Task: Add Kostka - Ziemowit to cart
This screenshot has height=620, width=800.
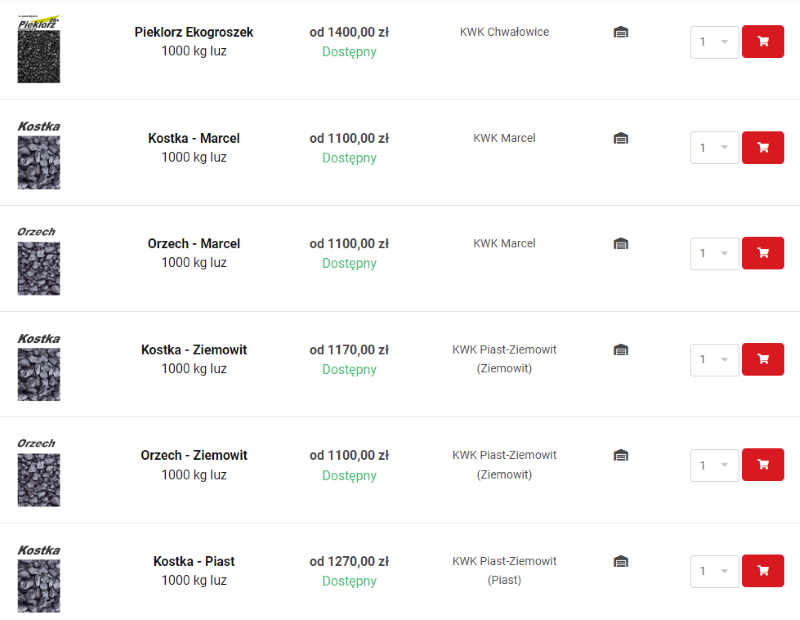Action: coord(762,359)
